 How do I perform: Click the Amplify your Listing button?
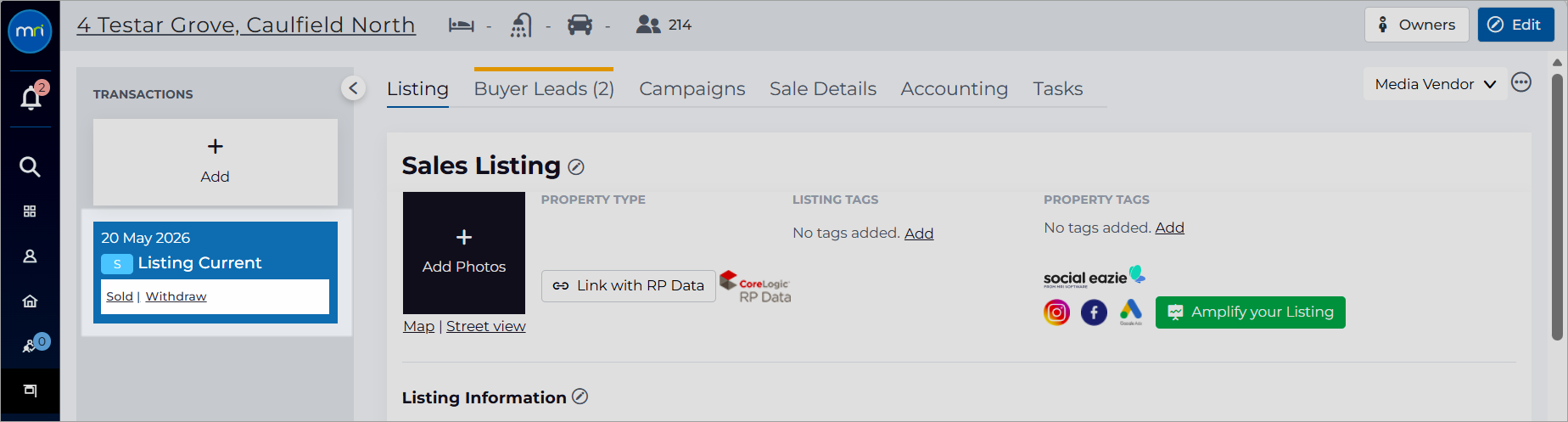click(x=1251, y=312)
